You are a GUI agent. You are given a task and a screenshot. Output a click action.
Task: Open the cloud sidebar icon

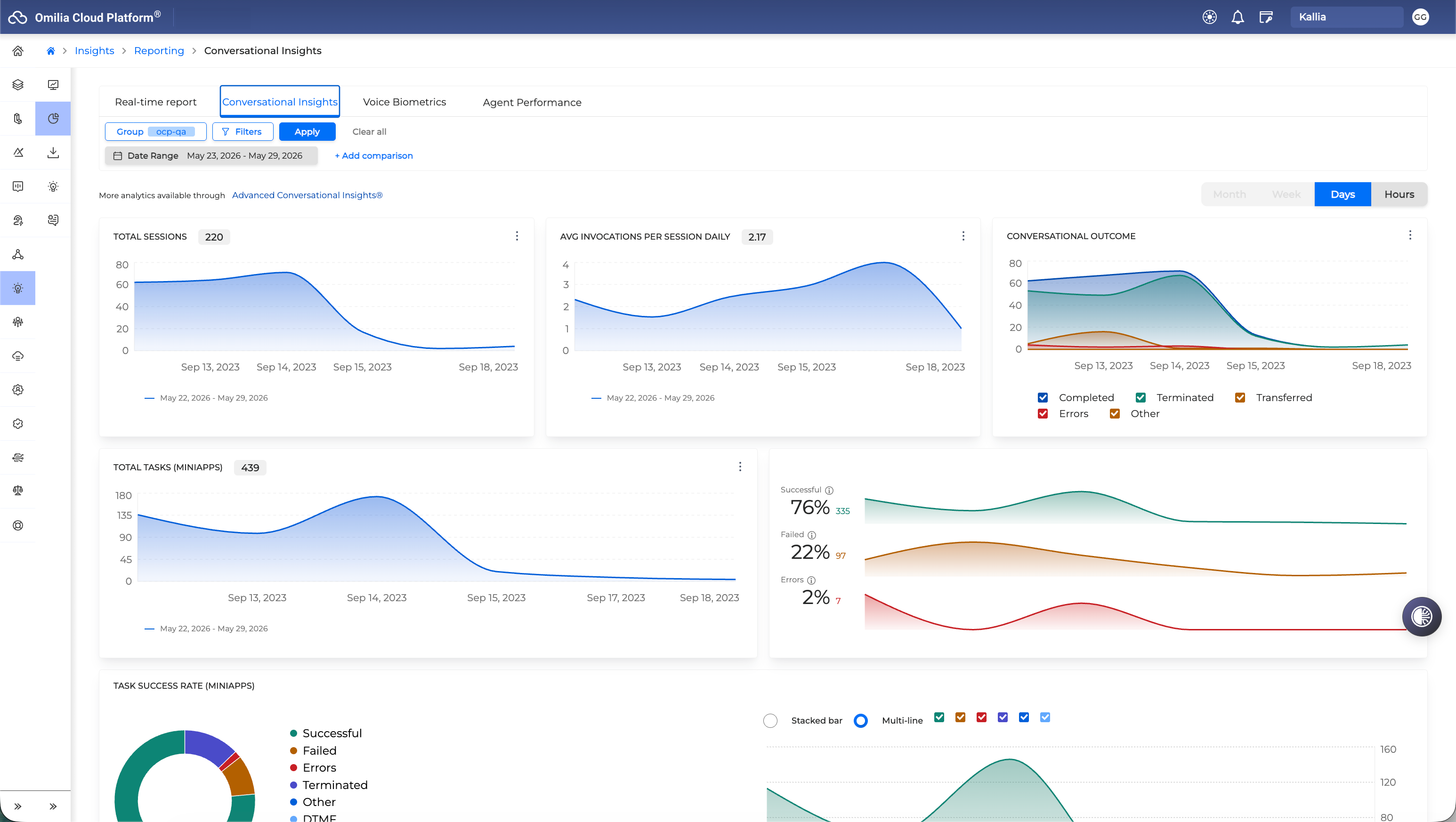click(18, 356)
